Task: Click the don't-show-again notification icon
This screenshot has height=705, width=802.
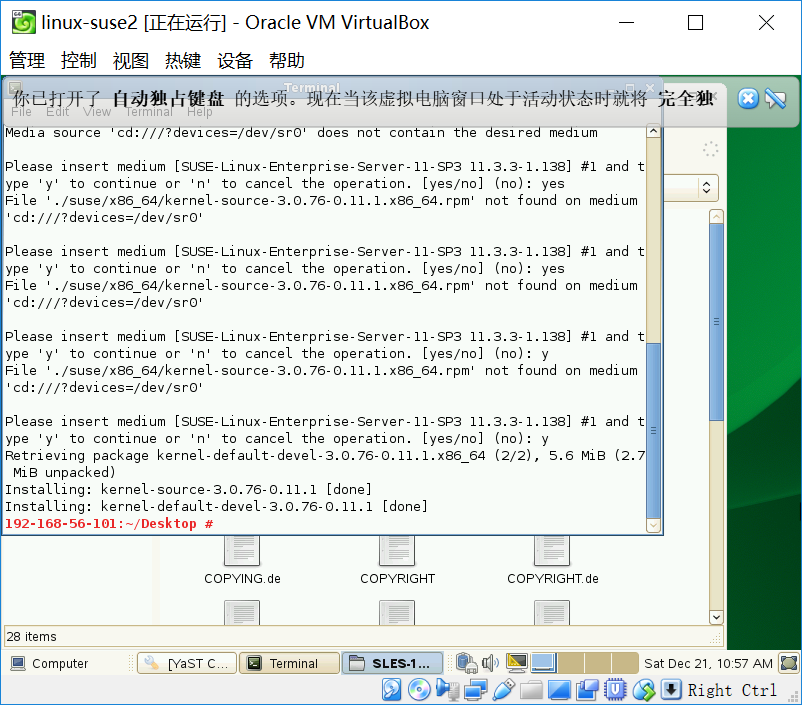Action: pyautogui.click(x=775, y=99)
